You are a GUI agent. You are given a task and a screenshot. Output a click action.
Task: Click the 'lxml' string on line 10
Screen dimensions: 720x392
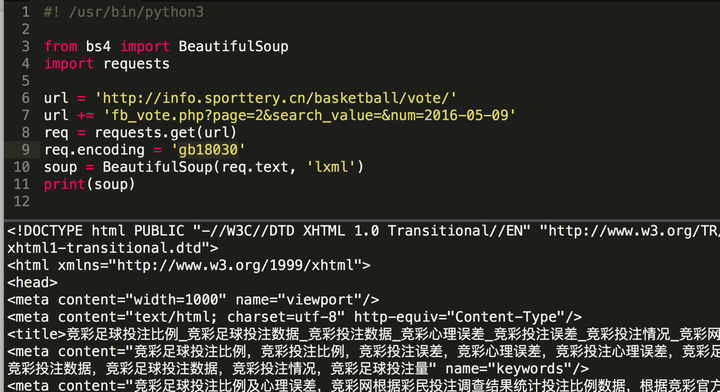point(331,167)
